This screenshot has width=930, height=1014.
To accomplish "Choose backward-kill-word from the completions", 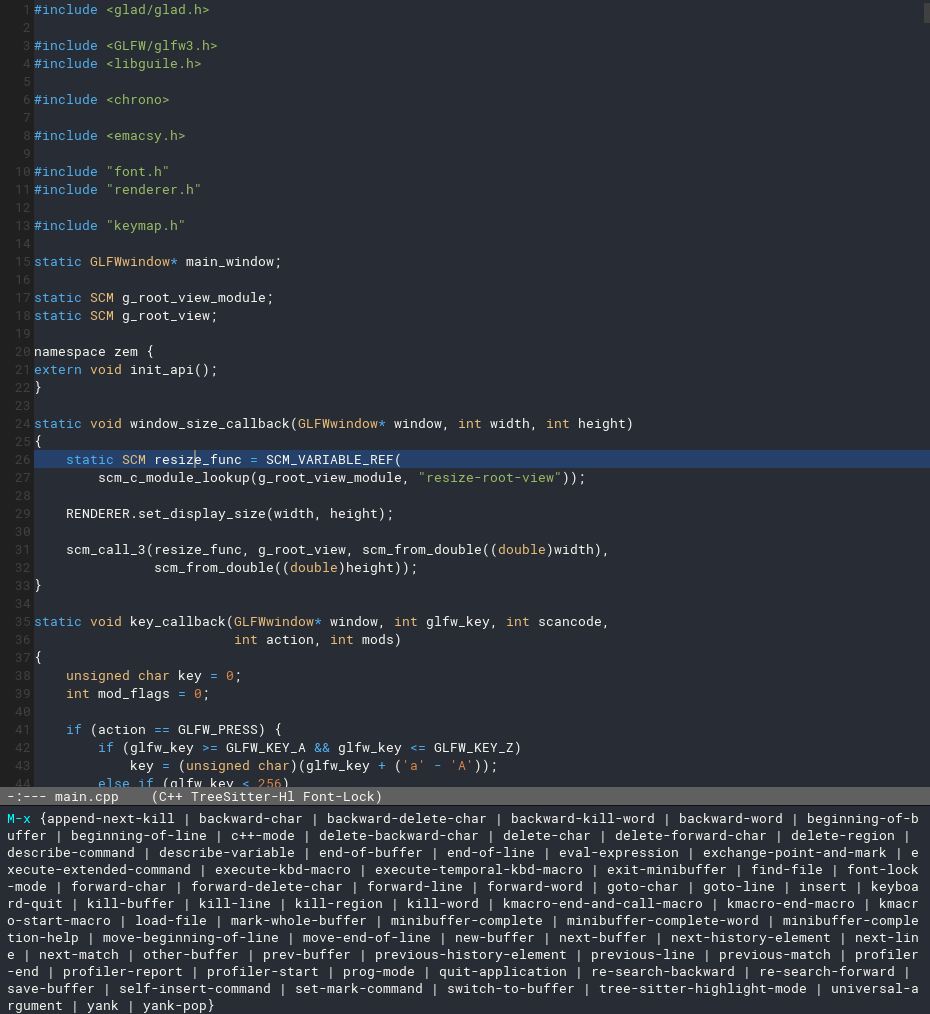I will 583,818.
